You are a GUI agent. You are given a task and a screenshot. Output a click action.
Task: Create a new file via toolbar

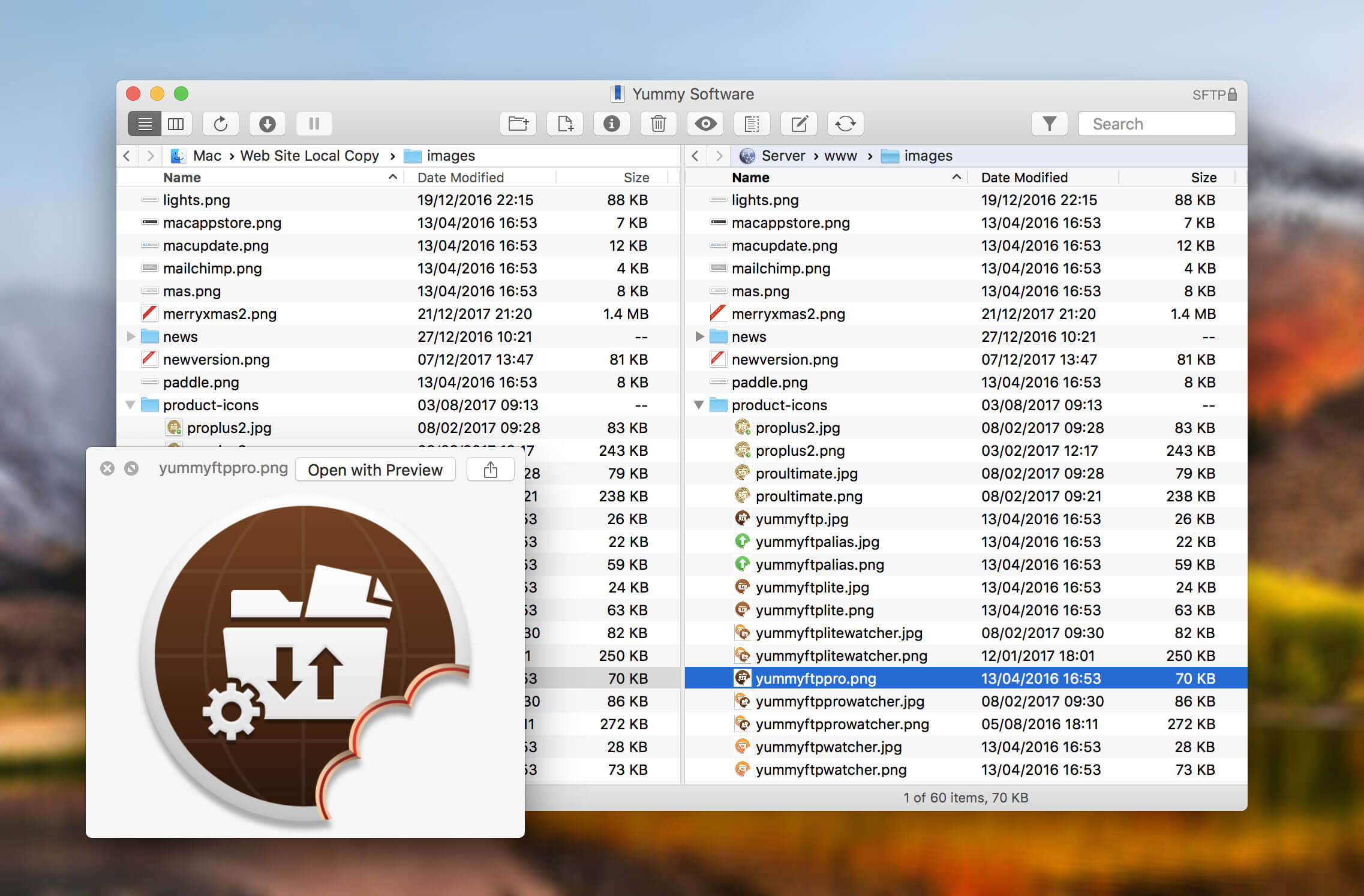click(565, 124)
